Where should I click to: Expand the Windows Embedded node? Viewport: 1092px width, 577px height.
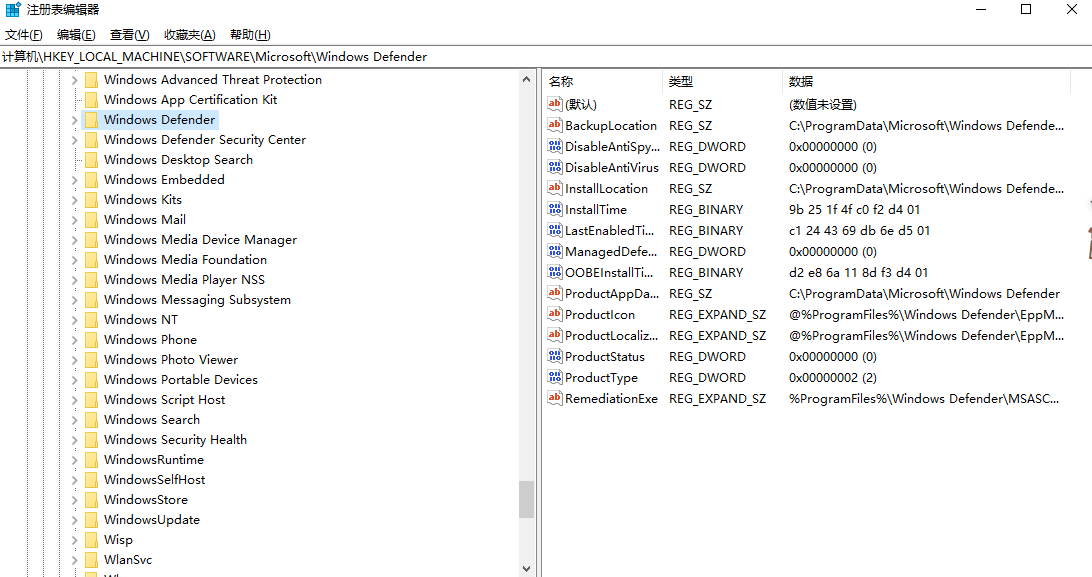(75, 180)
